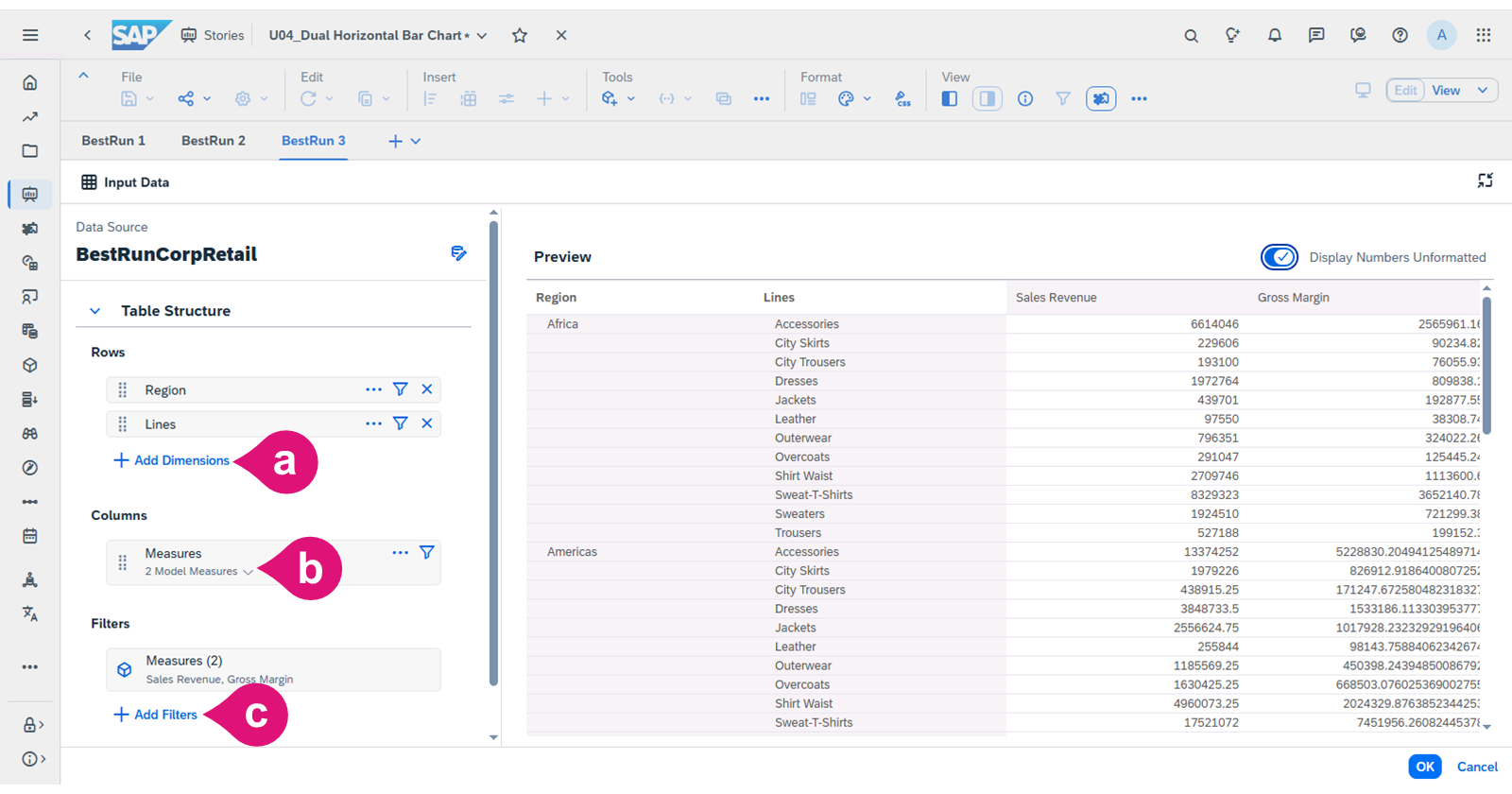Click the left panel scroll down arrow
The image size is (1512, 794).
pyautogui.click(x=493, y=737)
